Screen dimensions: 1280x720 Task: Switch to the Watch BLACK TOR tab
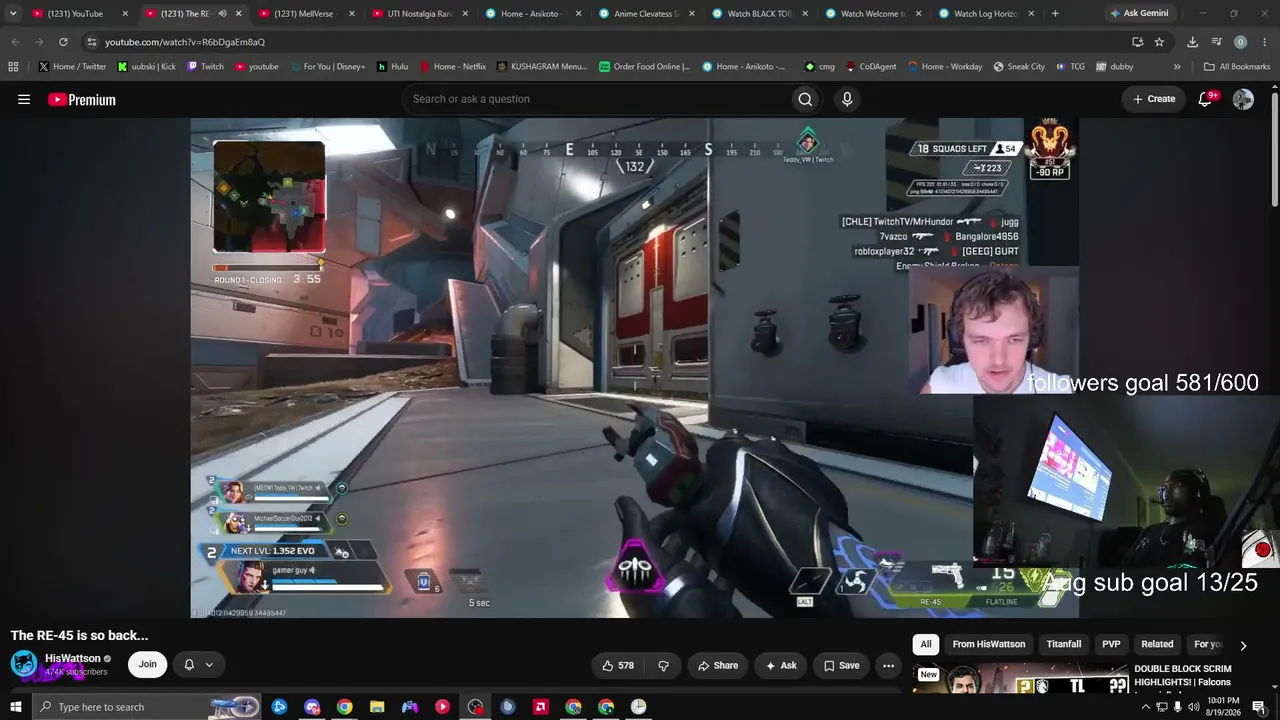click(x=759, y=14)
